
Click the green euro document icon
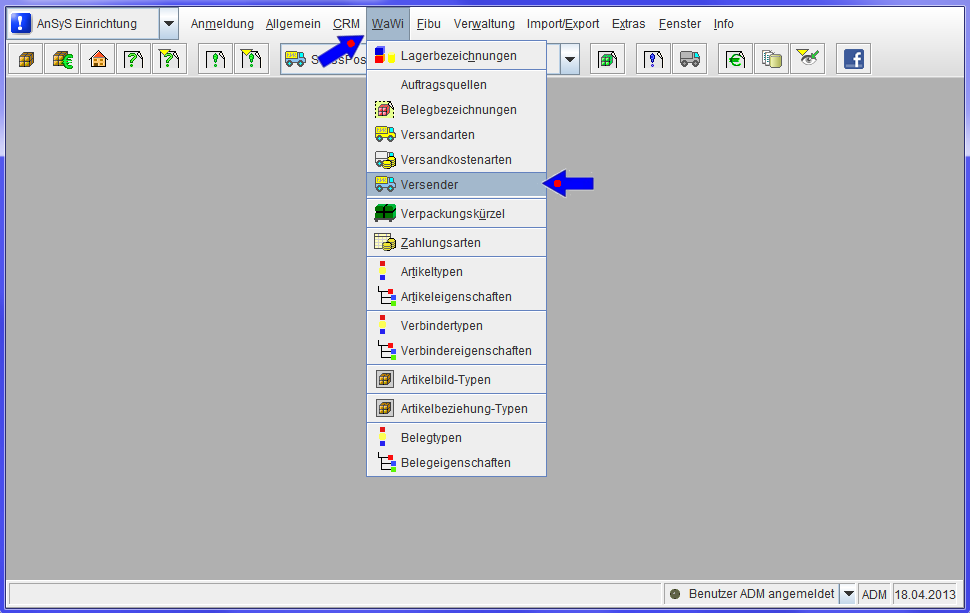(x=735, y=60)
